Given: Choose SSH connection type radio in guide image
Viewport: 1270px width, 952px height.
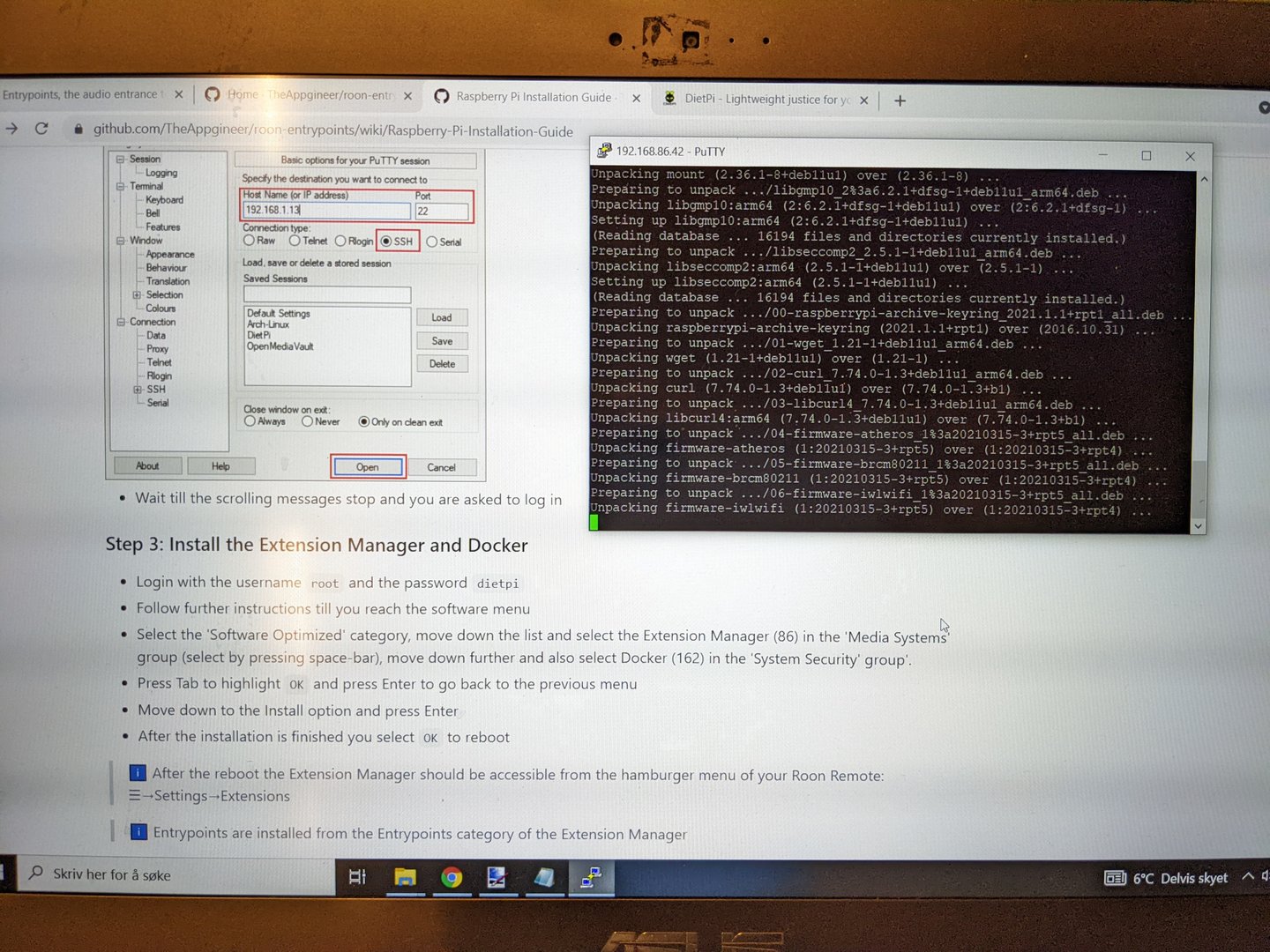Looking at the screenshot, I should click(x=386, y=241).
